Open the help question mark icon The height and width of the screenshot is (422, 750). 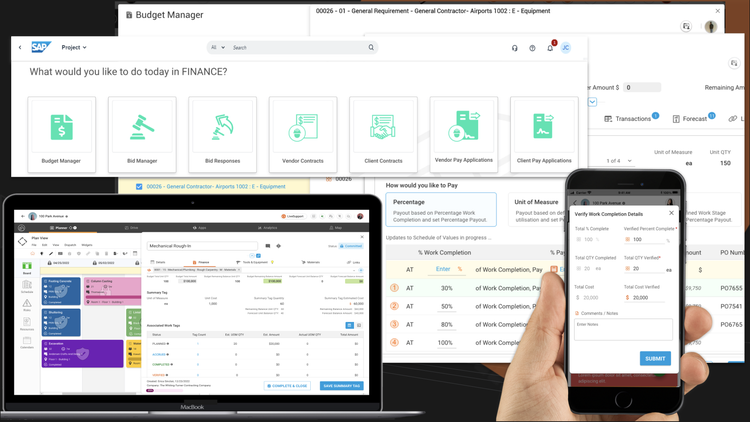(532, 48)
